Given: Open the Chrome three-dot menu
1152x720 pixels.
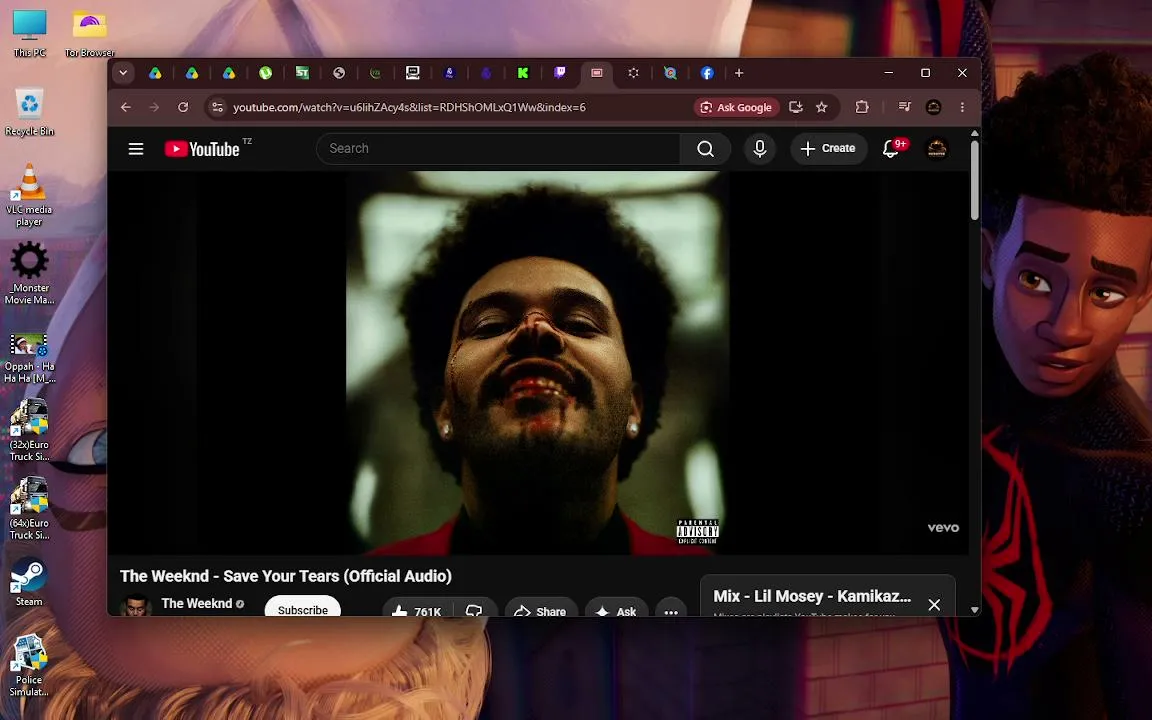Looking at the screenshot, I should (962, 107).
